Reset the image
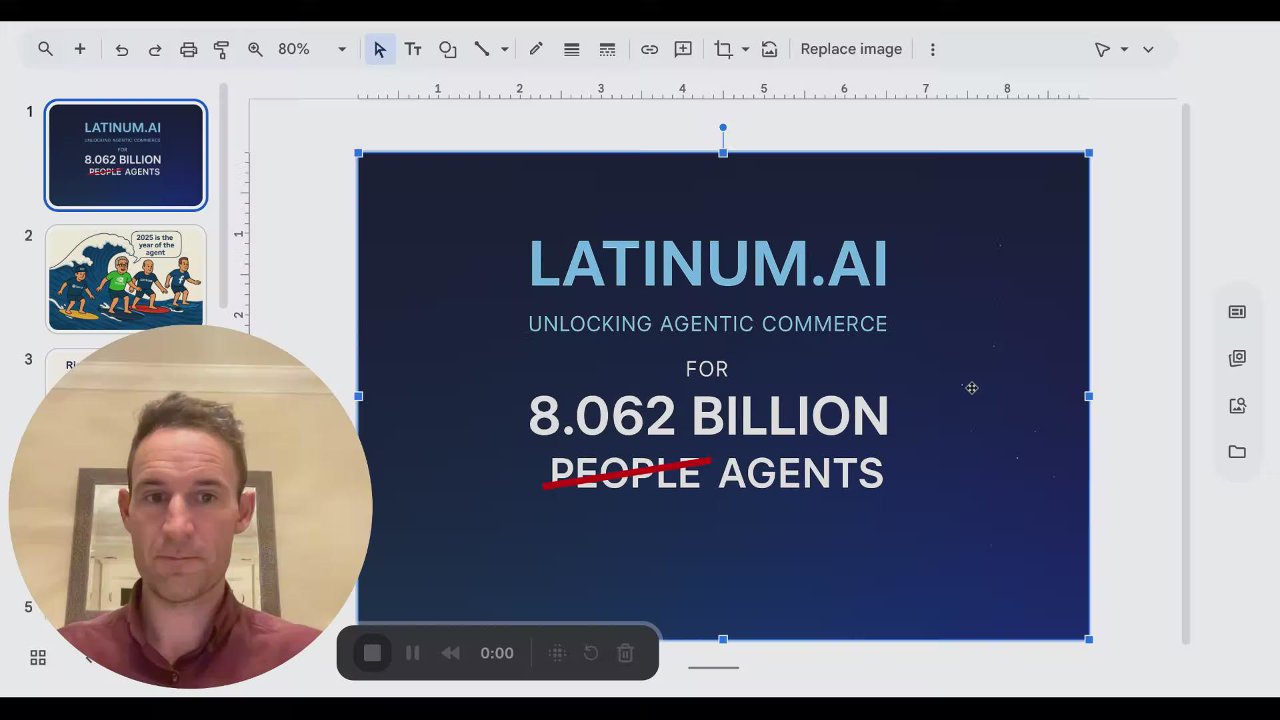Image resolution: width=1280 pixels, height=720 pixels. tap(769, 49)
